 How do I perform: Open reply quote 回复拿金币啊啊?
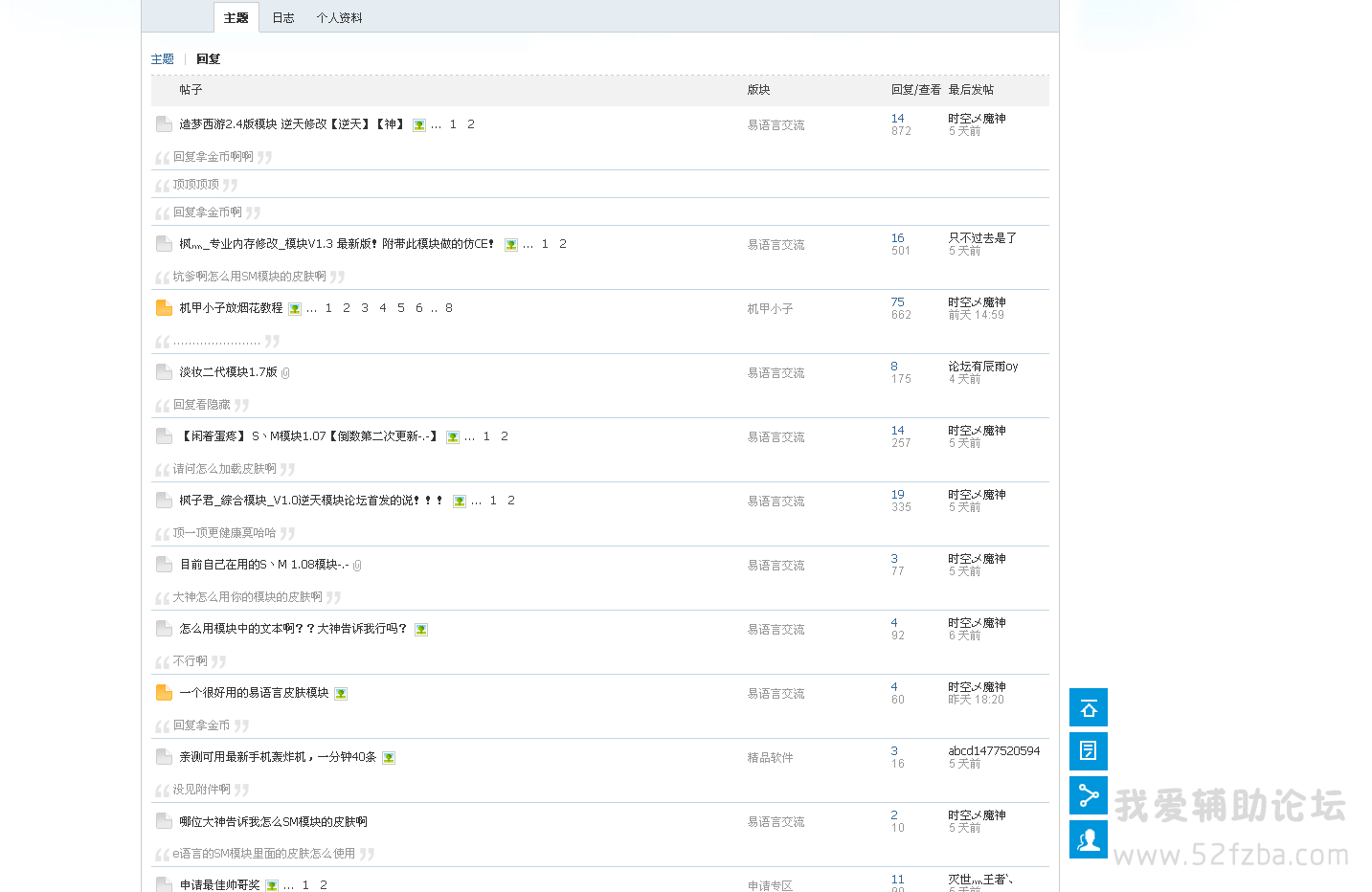pos(213,157)
